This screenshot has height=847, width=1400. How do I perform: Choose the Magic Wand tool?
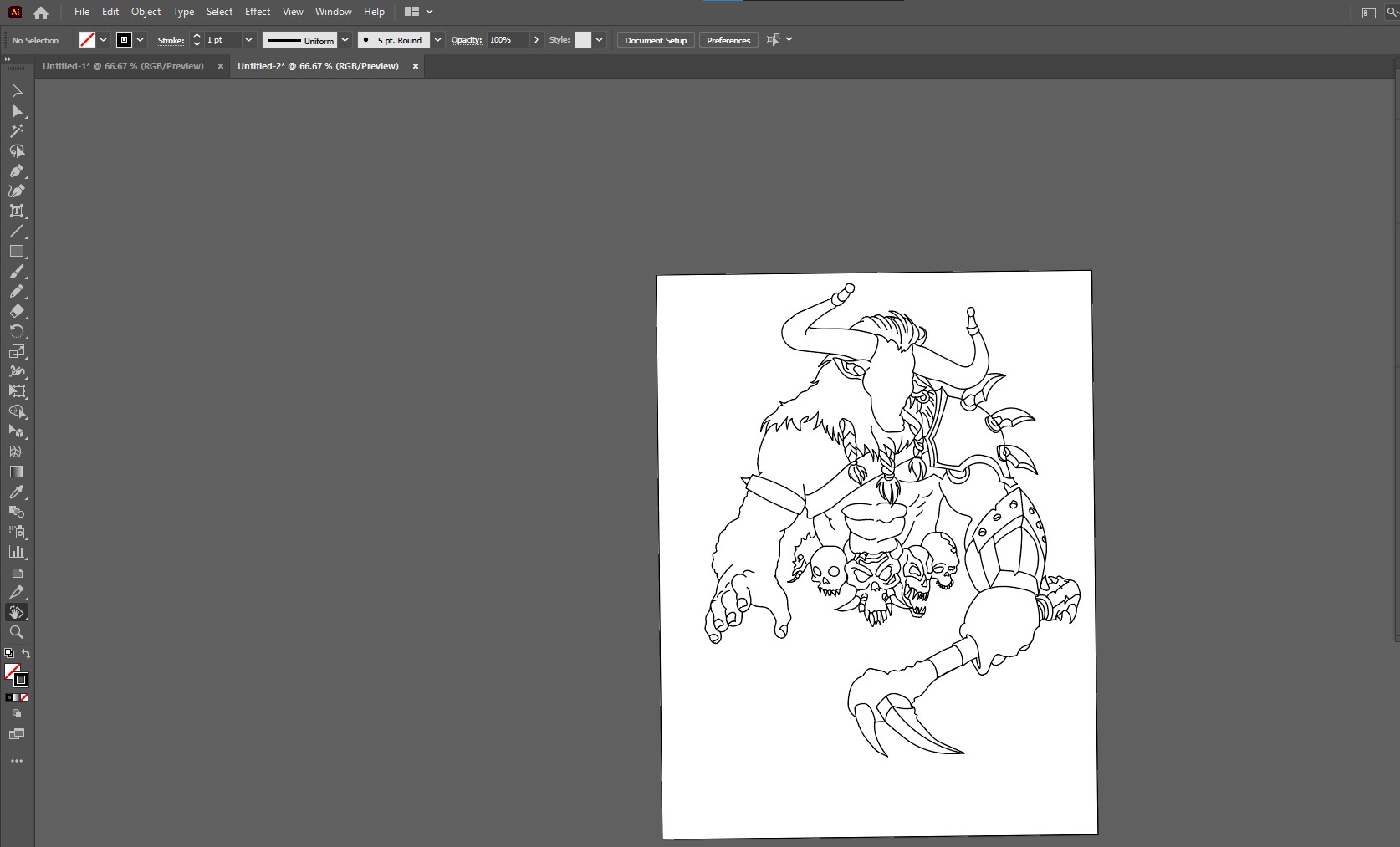16,130
